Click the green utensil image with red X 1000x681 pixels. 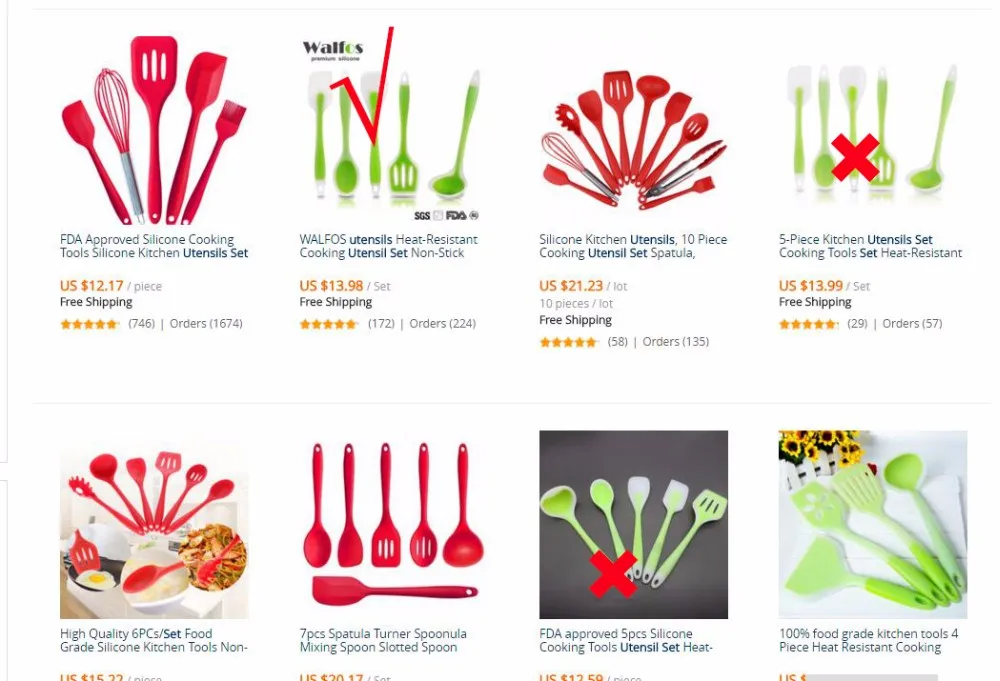[x=872, y=130]
